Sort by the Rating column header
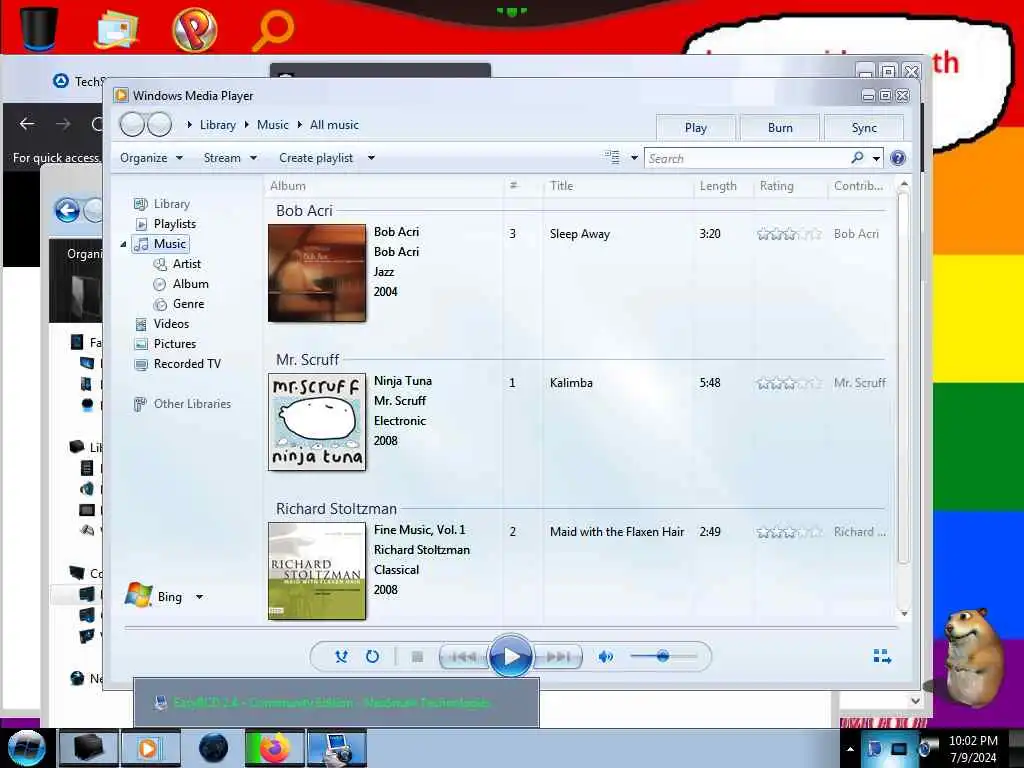Screen dimensions: 1024x768 pos(776,186)
